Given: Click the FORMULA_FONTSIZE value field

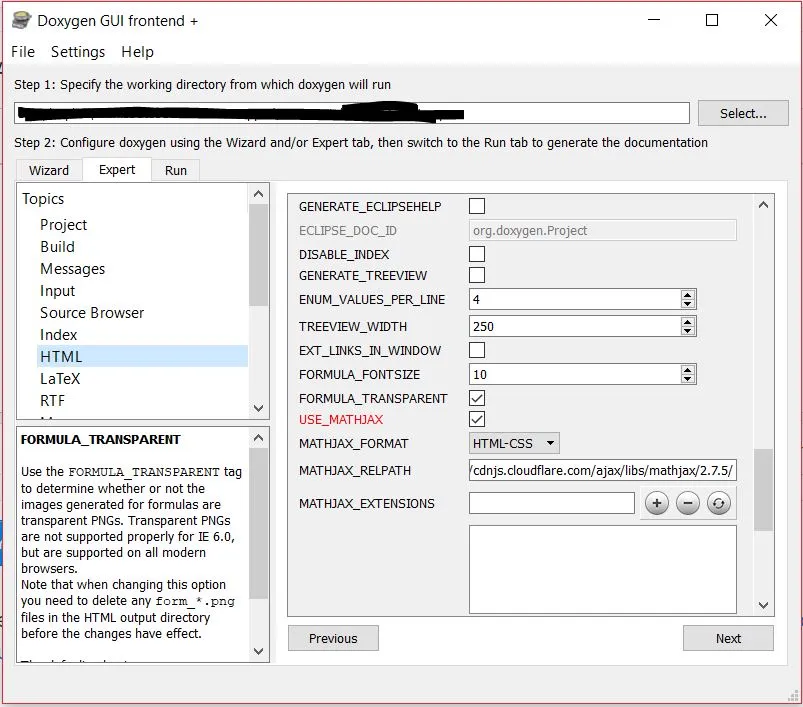Looking at the screenshot, I should (575, 374).
